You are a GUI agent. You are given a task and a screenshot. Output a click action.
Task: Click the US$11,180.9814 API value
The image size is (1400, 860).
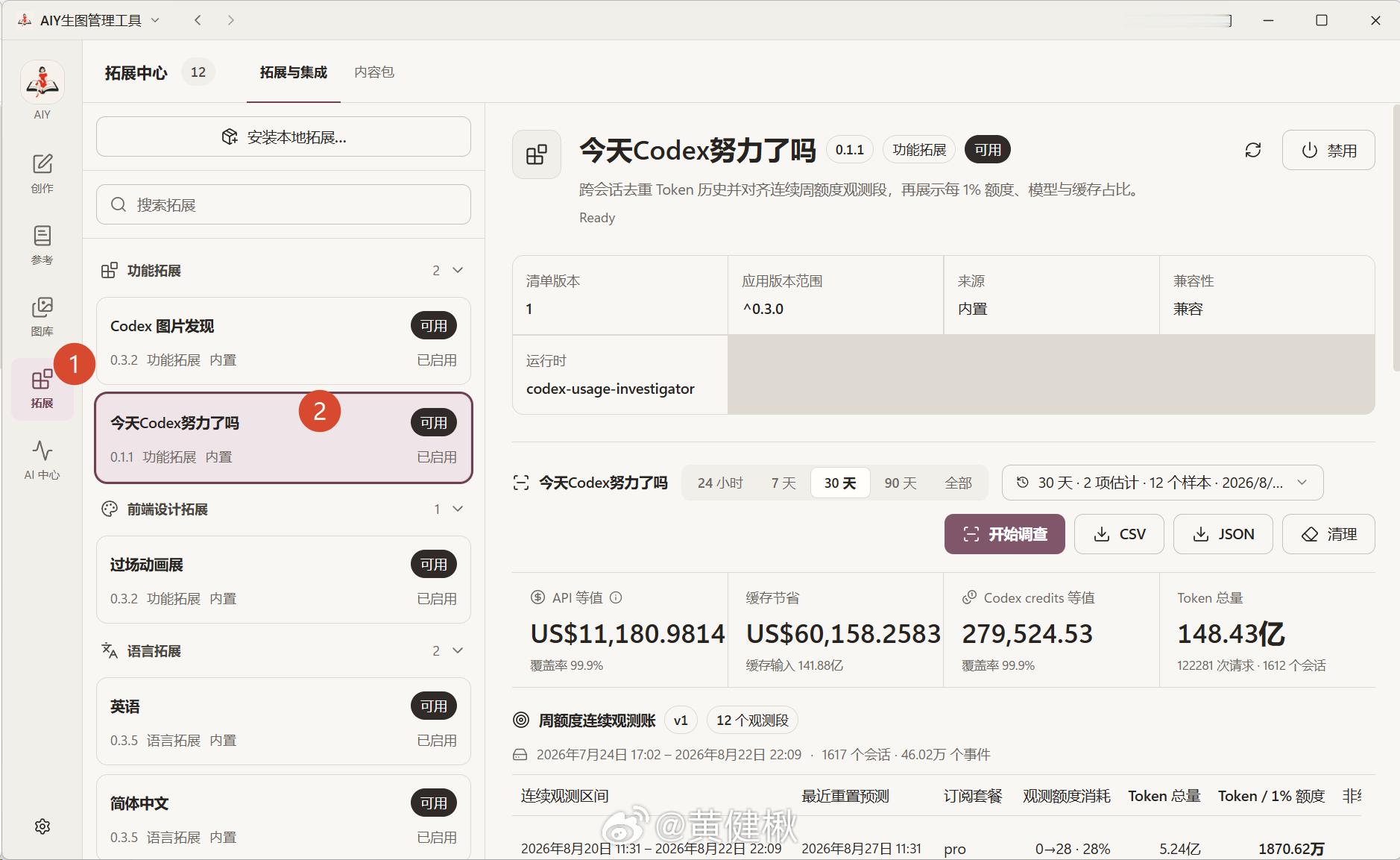tap(628, 634)
